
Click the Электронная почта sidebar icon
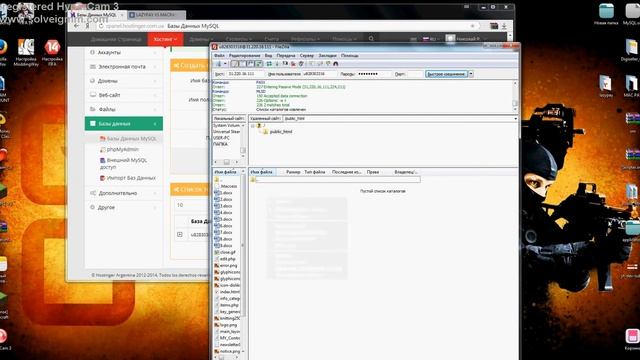point(92,67)
